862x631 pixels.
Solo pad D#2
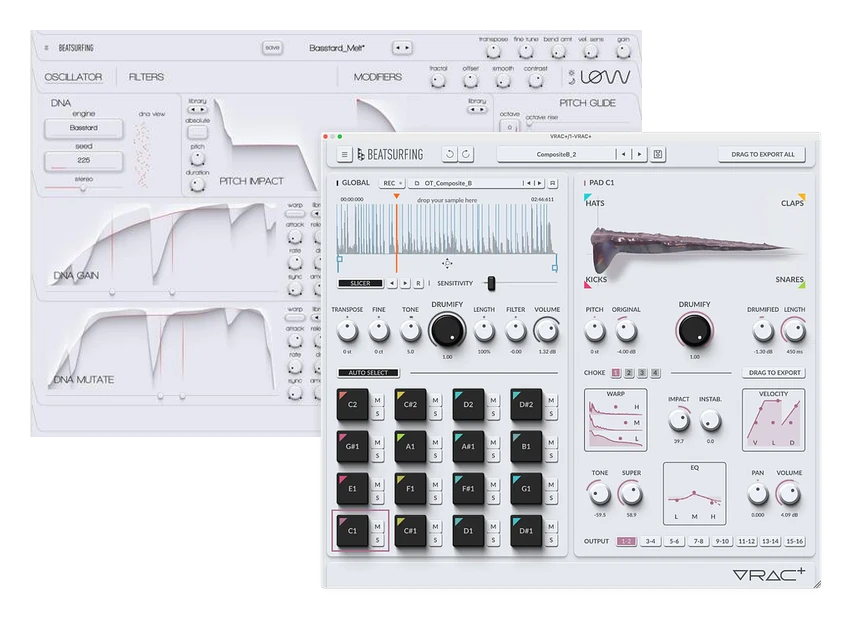tap(551, 413)
